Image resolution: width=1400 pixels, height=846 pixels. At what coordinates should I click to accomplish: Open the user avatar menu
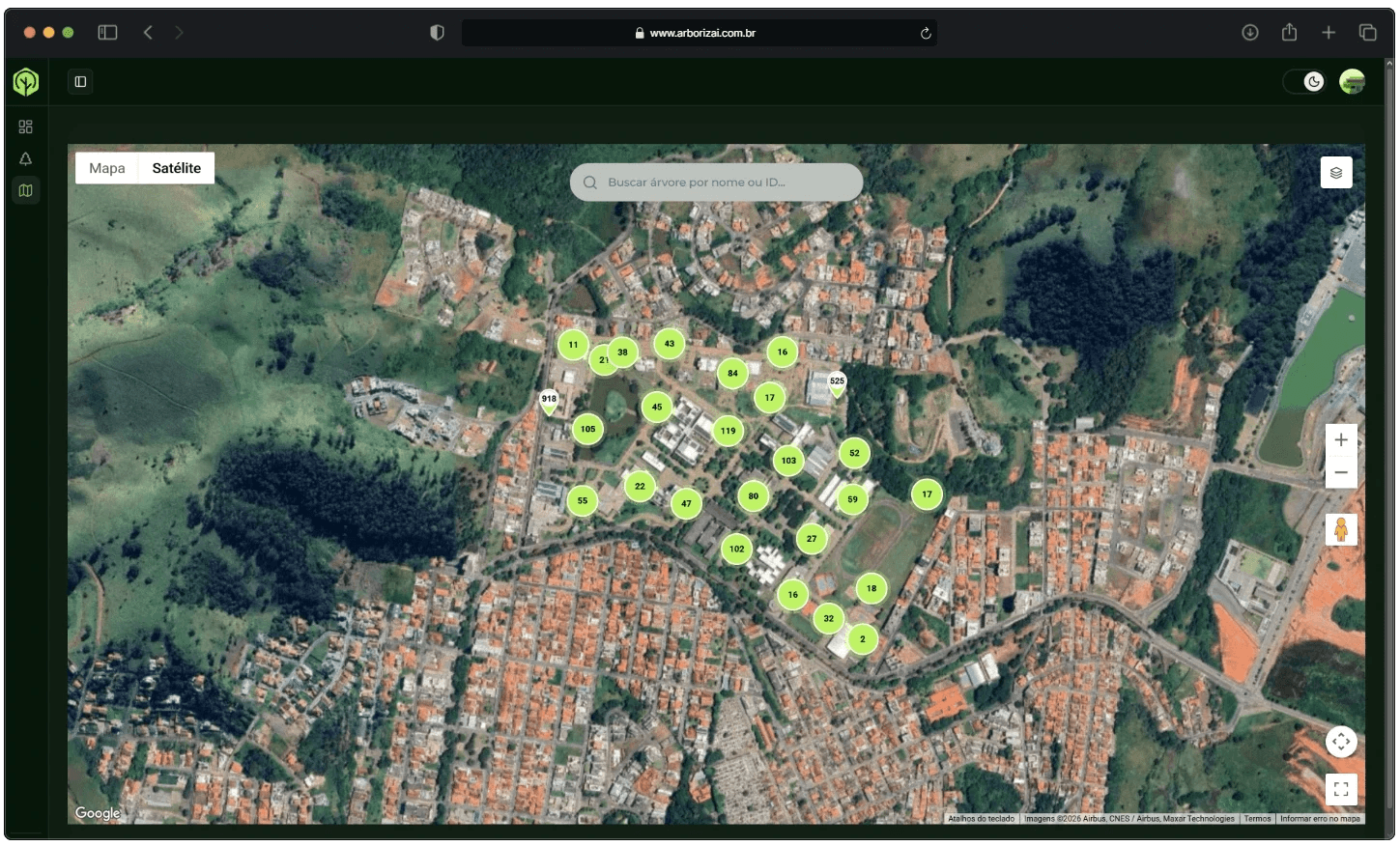[1352, 82]
